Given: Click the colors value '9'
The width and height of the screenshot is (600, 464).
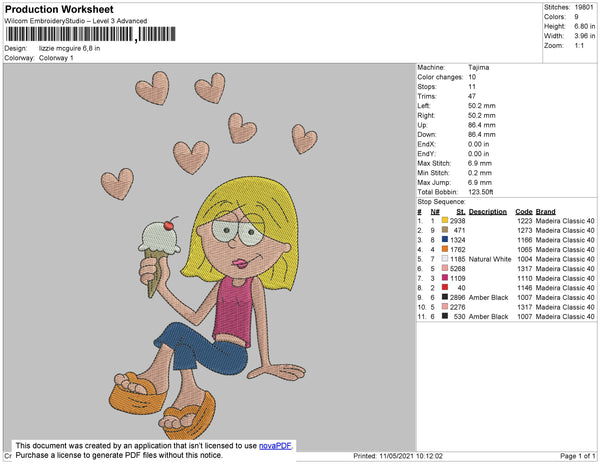Looking at the screenshot, I should (576, 17).
